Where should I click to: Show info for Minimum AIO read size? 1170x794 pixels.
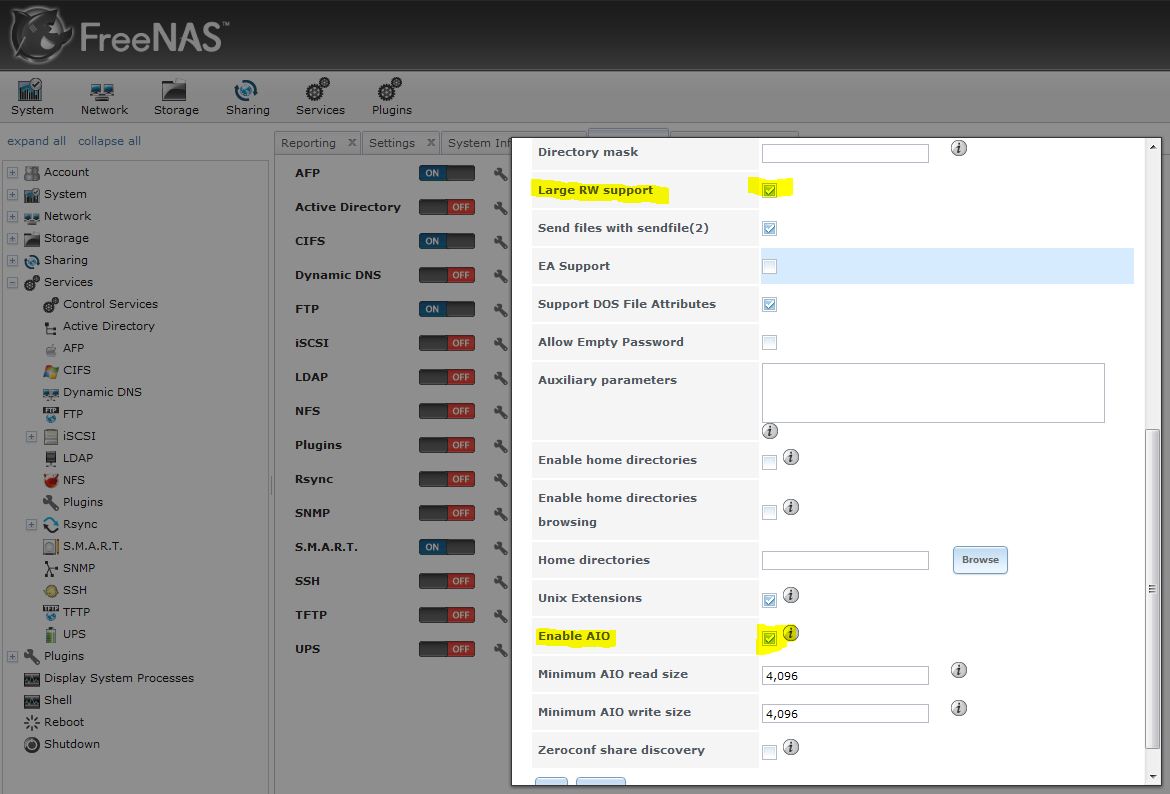(959, 670)
